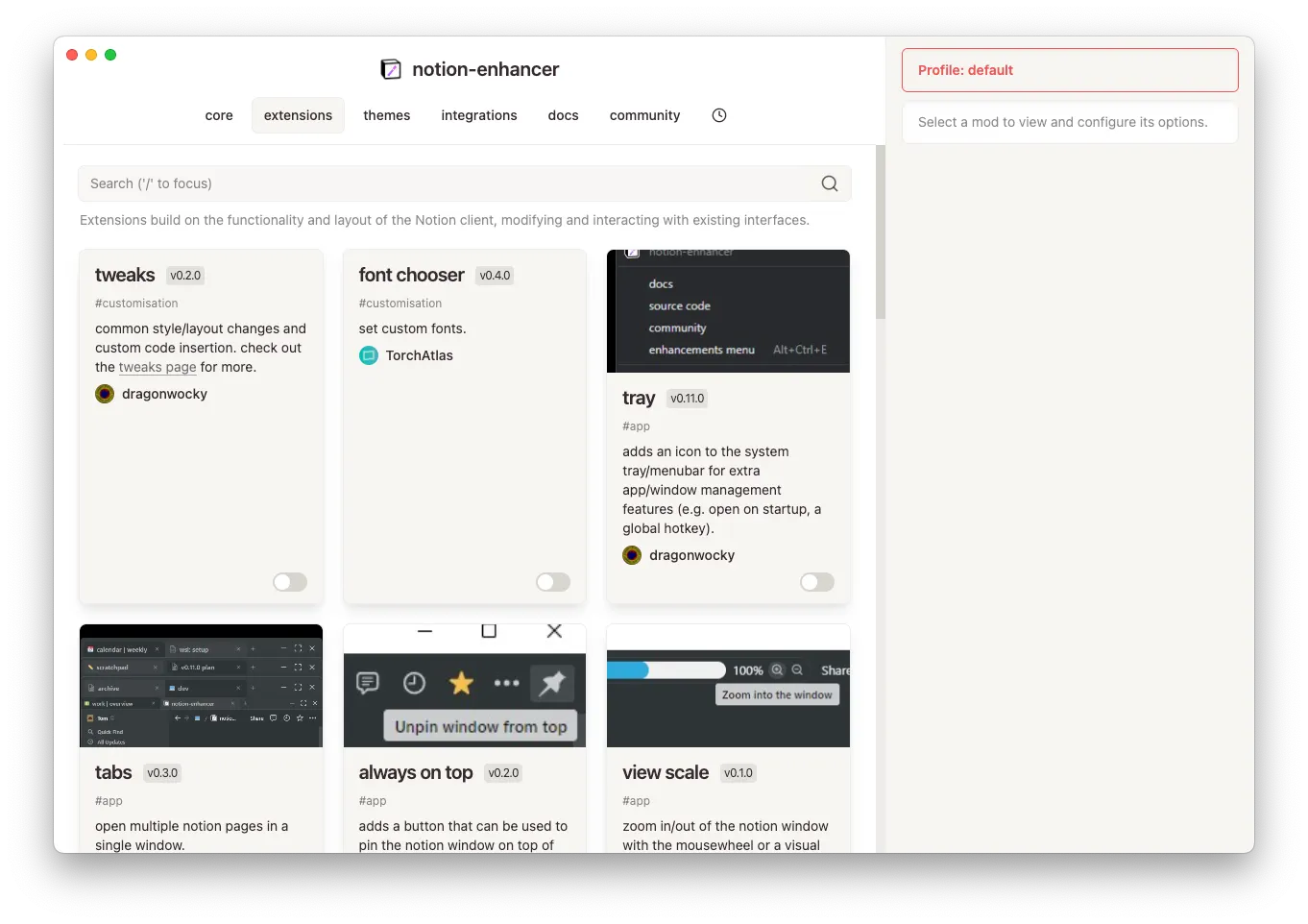
Task: Enable the font chooser toggle
Action: pyautogui.click(x=553, y=582)
